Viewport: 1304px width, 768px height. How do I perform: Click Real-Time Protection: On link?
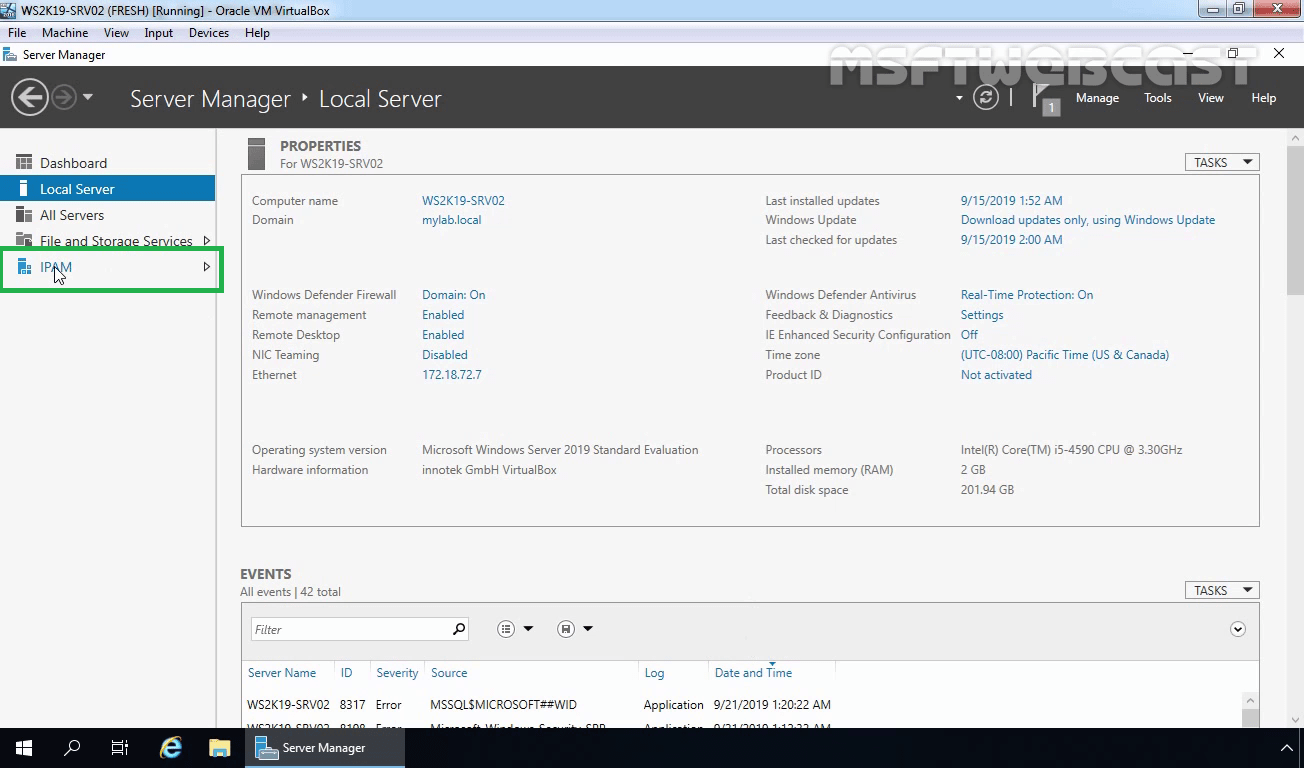pyautogui.click(x=1027, y=295)
